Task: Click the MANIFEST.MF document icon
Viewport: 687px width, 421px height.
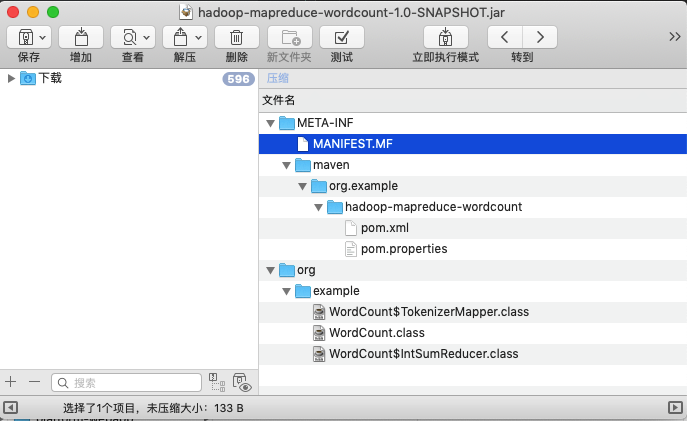Action: tap(303, 144)
